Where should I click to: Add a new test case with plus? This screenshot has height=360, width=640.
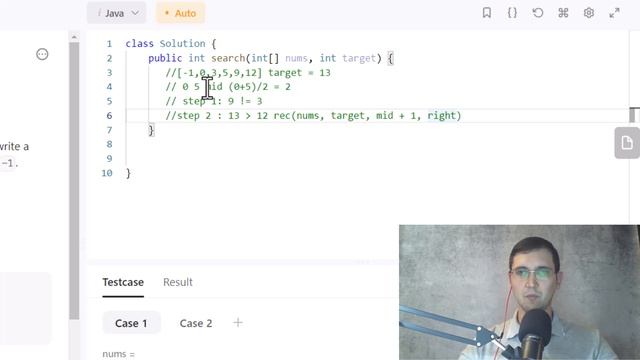[238, 323]
